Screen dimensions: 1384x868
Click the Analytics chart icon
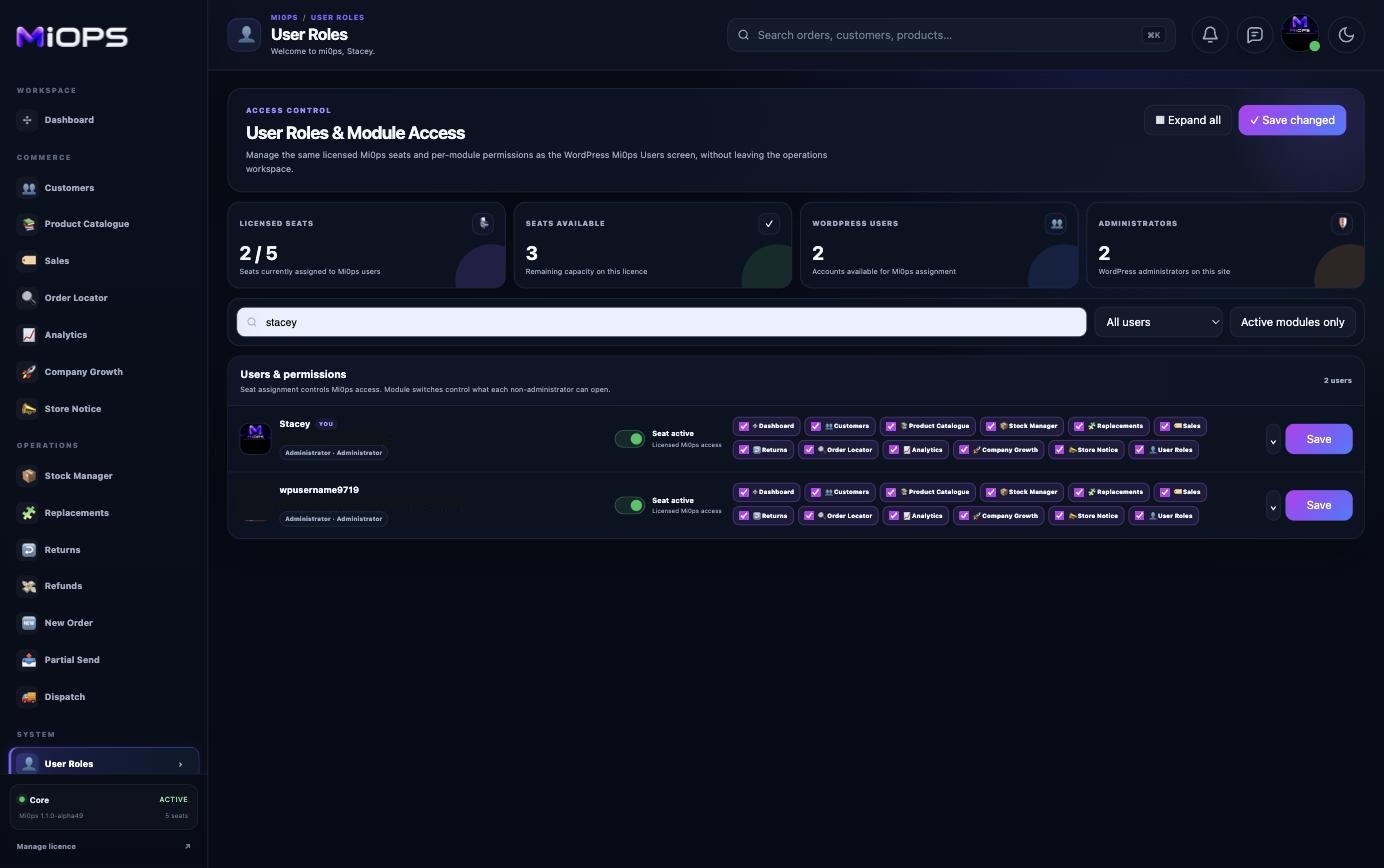click(28, 335)
